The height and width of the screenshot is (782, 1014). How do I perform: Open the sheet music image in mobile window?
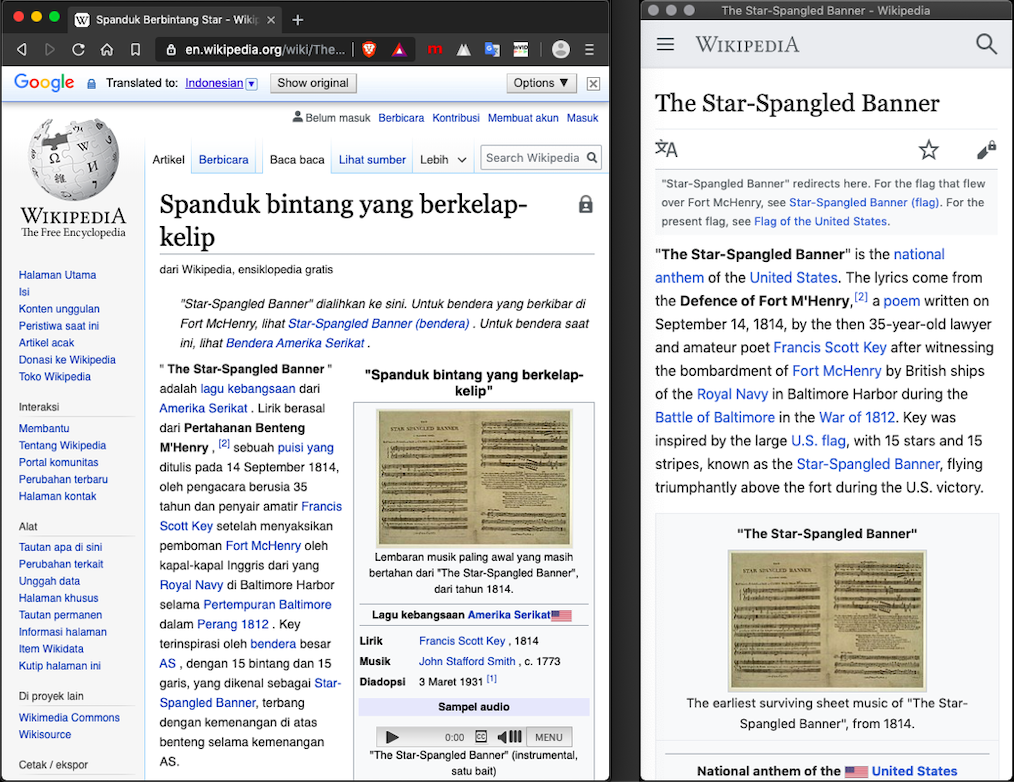coord(827,621)
